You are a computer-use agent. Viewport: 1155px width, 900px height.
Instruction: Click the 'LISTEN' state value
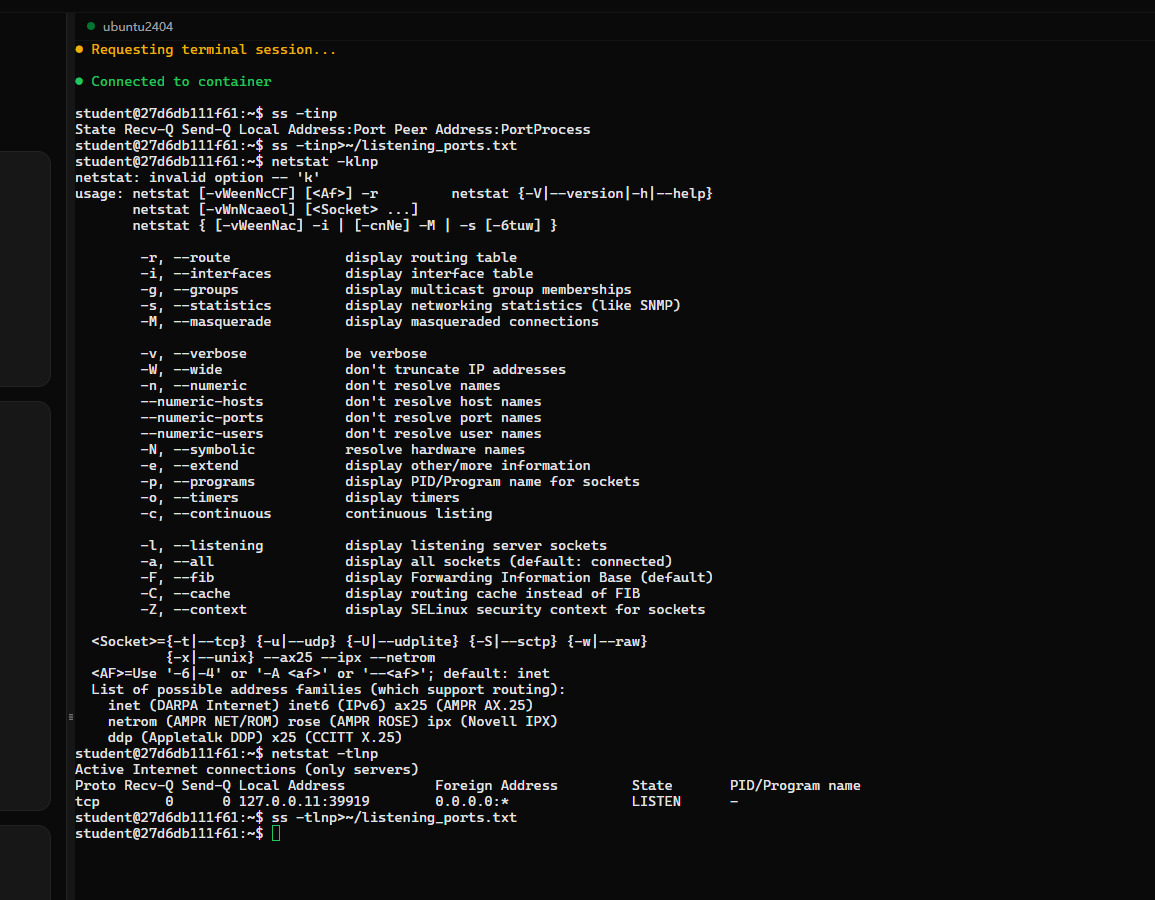click(656, 801)
